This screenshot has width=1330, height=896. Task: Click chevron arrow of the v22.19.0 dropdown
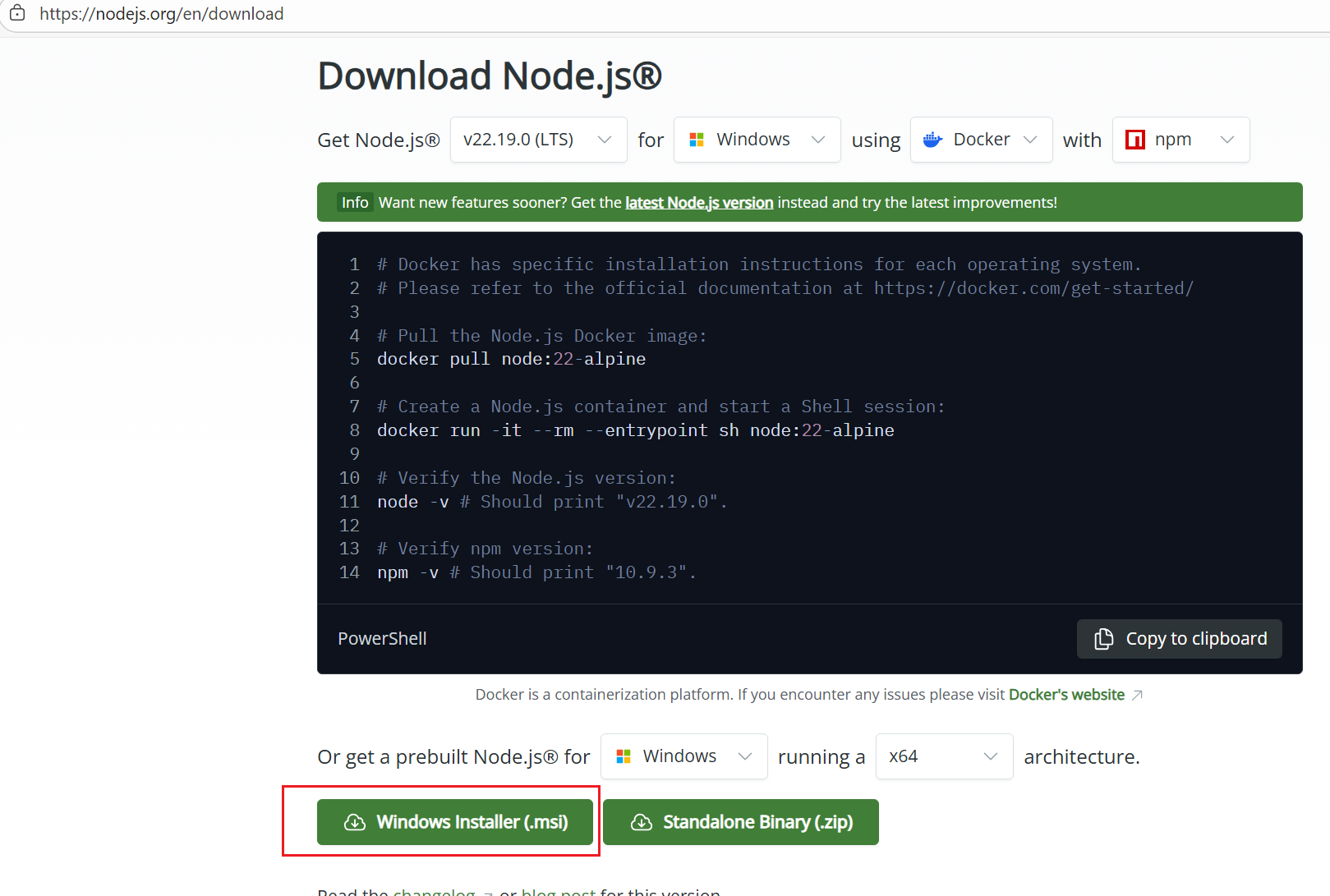click(605, 140)
